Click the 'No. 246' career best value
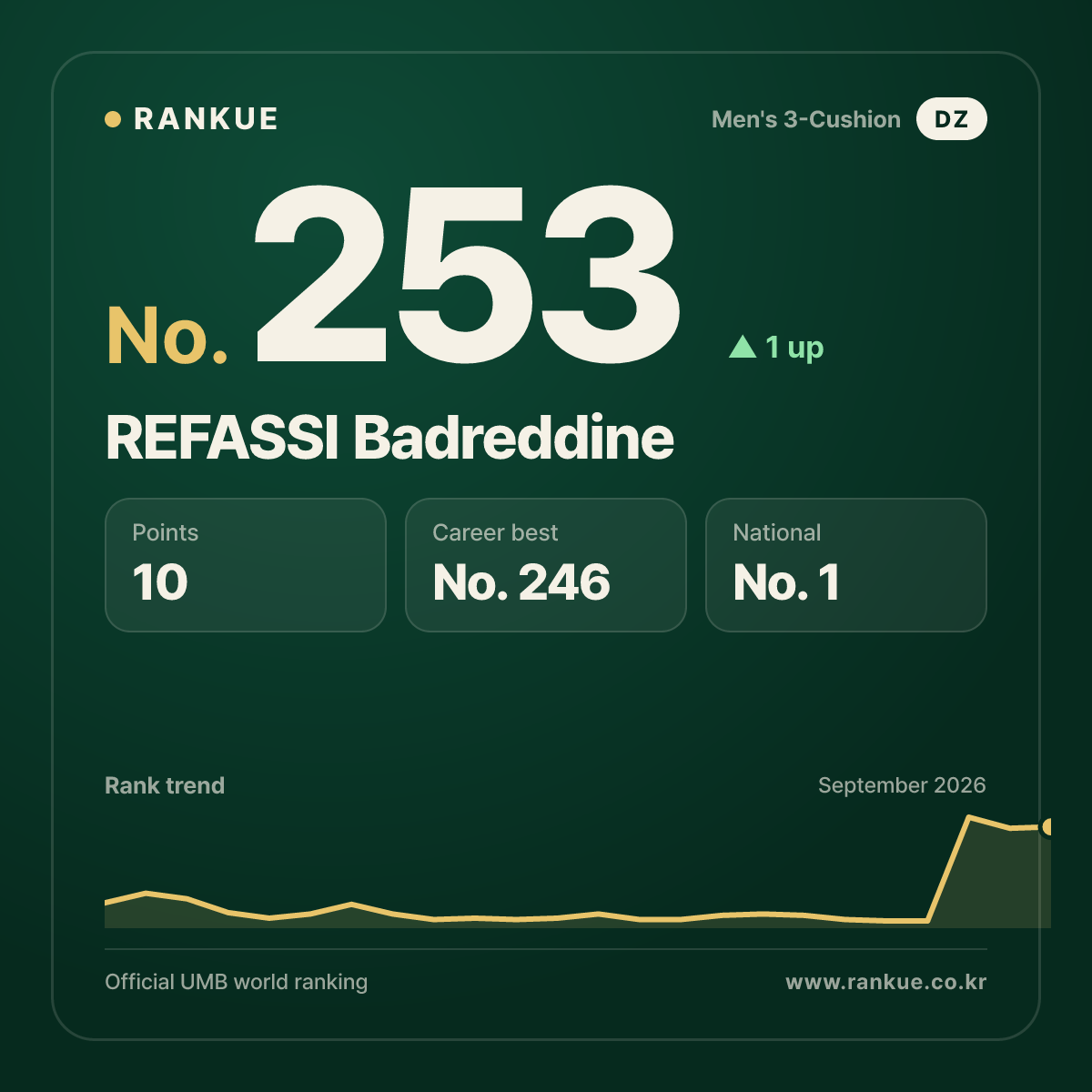Image resolution: width=1092 pixels, height=1092 pixels. pyautogui.click(x=521, y=582)
